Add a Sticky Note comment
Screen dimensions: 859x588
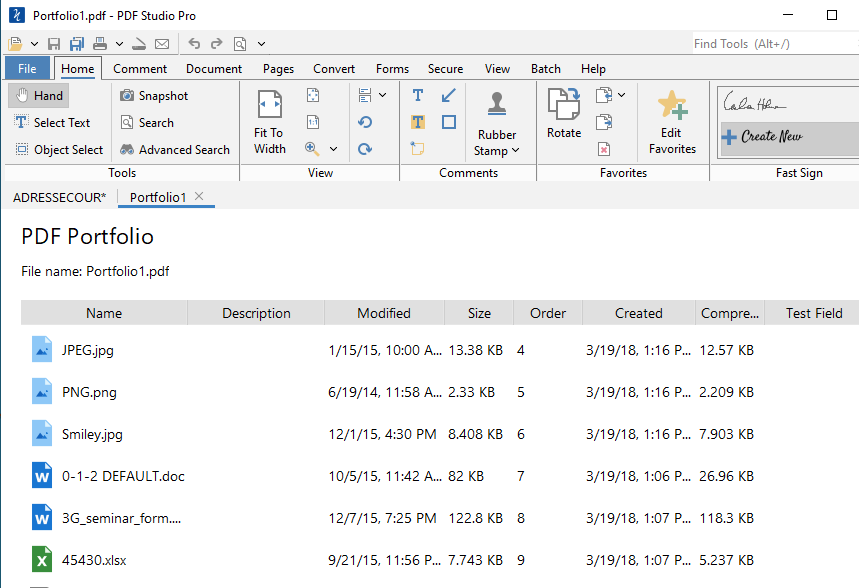click(x=417, y=149)
